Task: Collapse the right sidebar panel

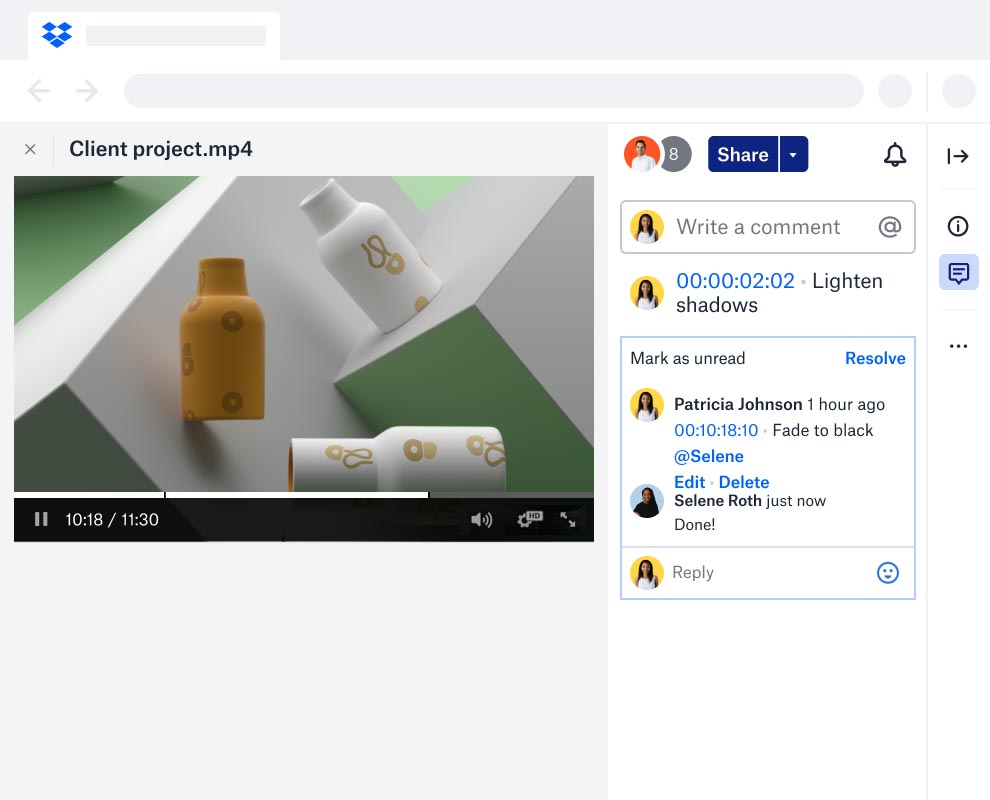Action: coord(958,156)
